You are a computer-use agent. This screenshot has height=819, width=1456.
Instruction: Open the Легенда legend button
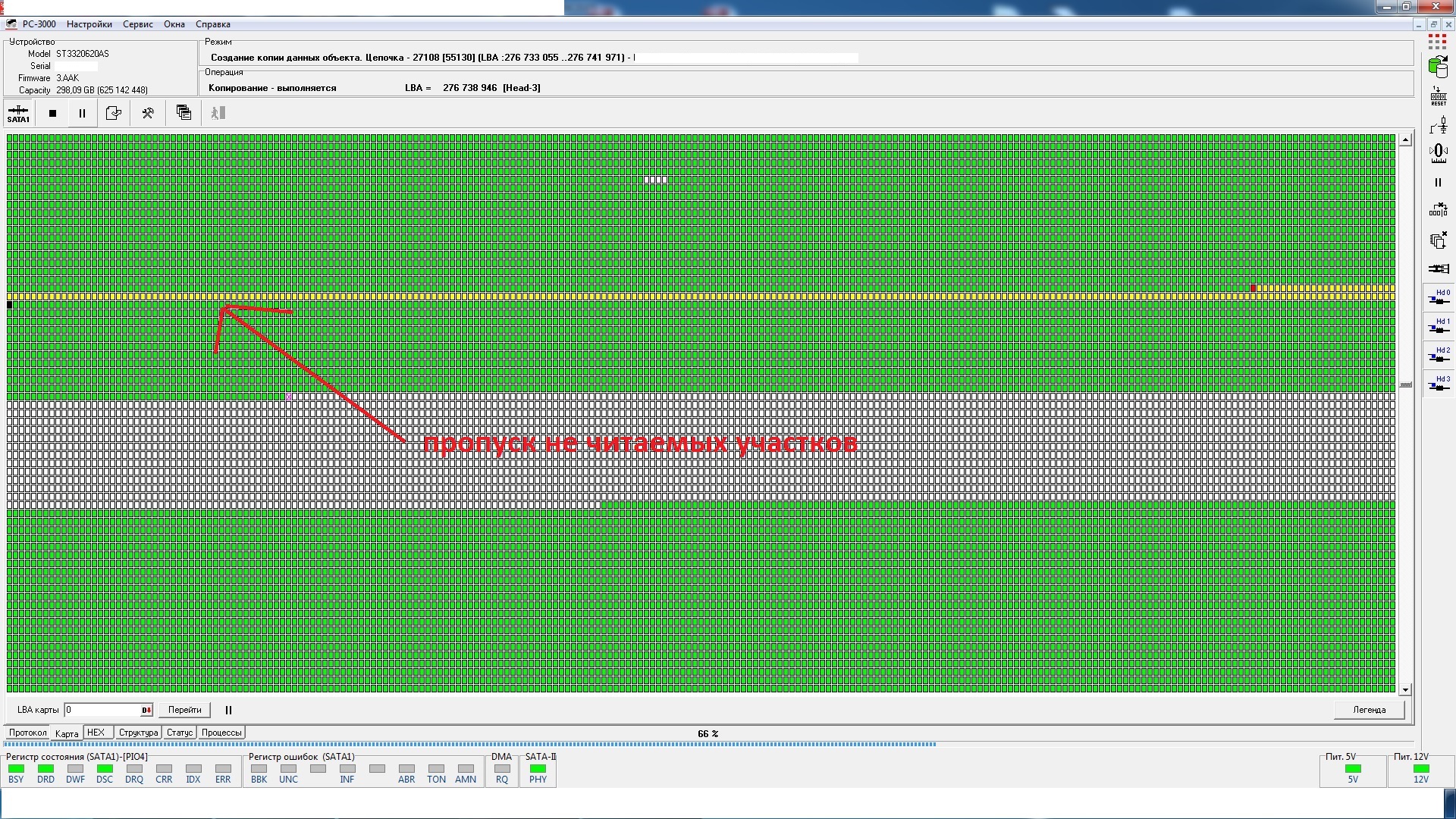pos(1369,710)
